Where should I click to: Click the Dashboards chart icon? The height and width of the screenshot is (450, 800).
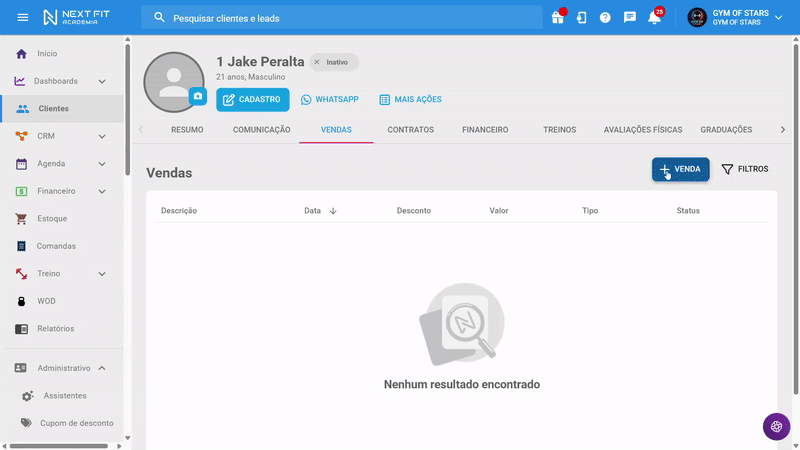[x=20, y=81]
